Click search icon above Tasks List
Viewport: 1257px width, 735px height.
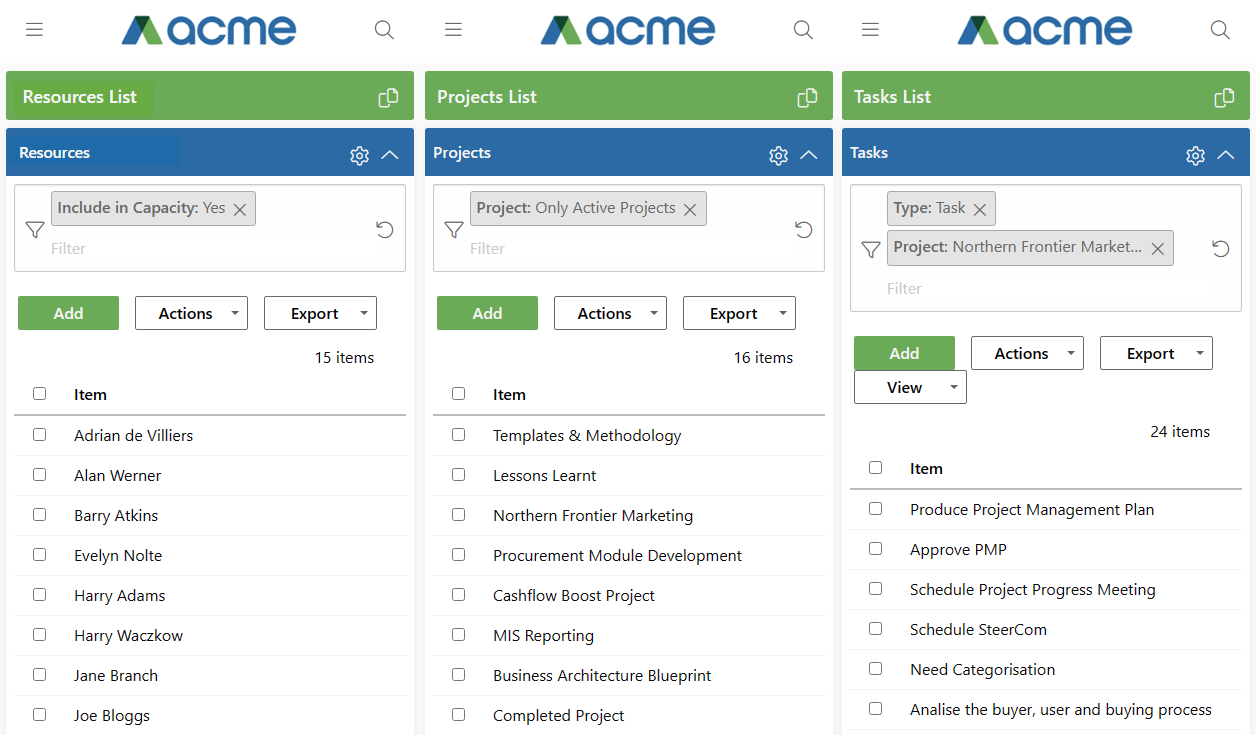1220,30
